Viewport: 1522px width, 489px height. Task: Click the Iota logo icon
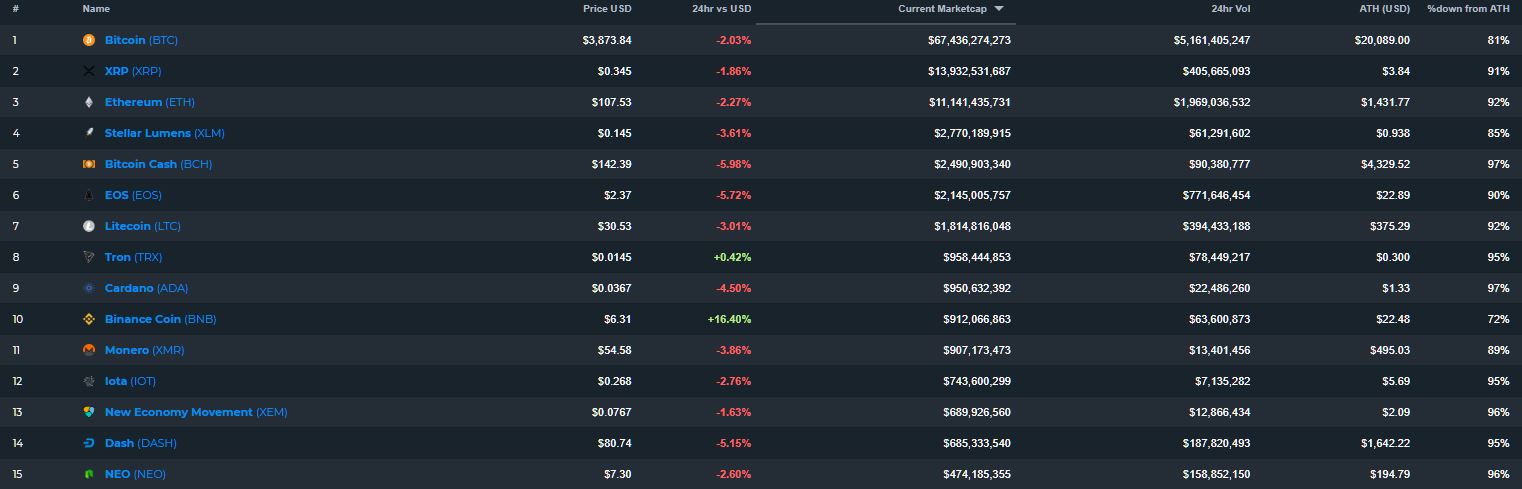tap(88, 381)
